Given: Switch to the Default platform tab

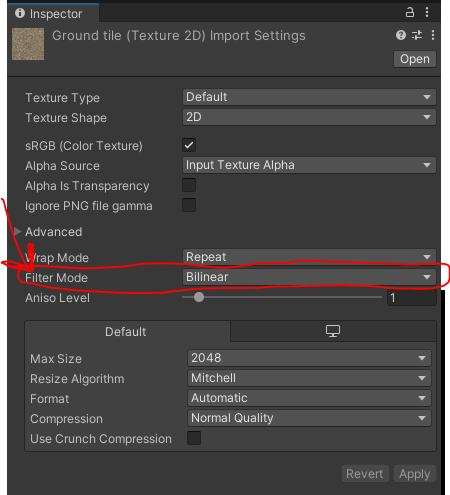Looking at the screenshot, I should click(x=126, y=332).
